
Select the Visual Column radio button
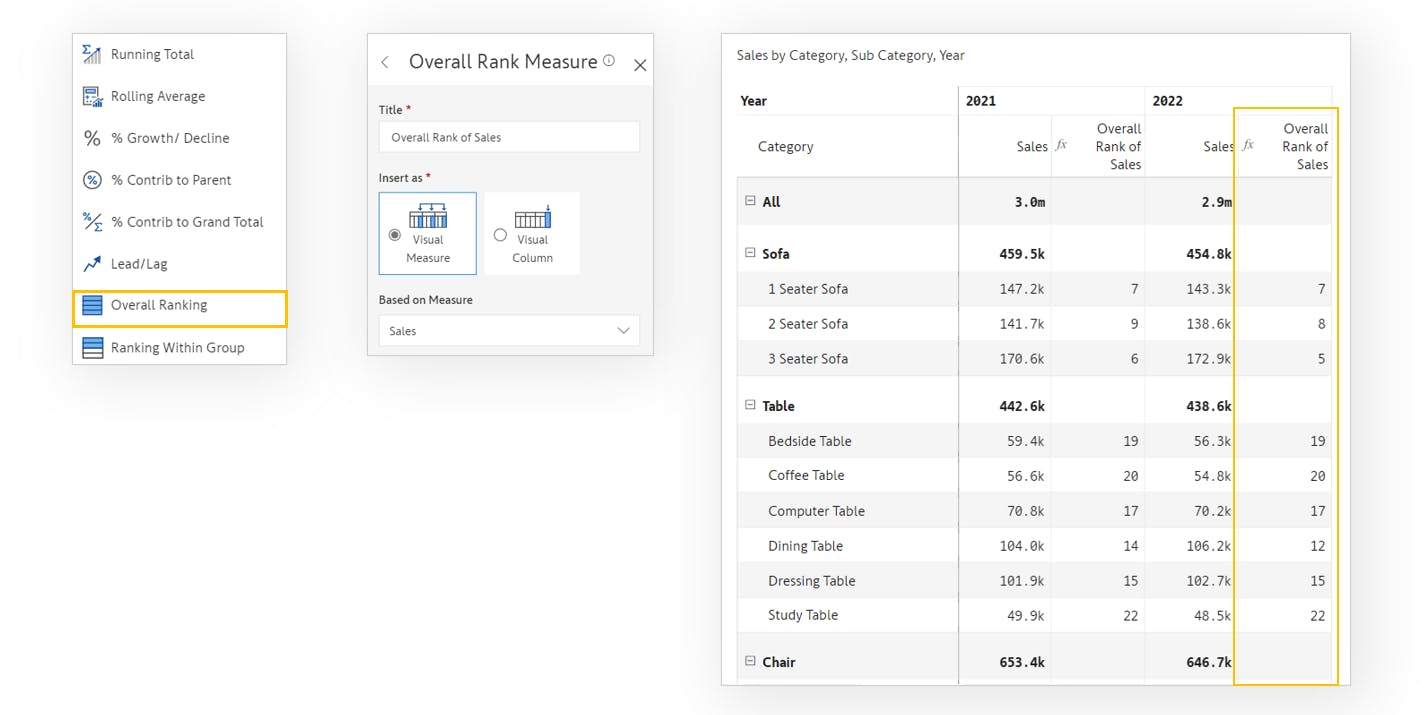[500, 235]
